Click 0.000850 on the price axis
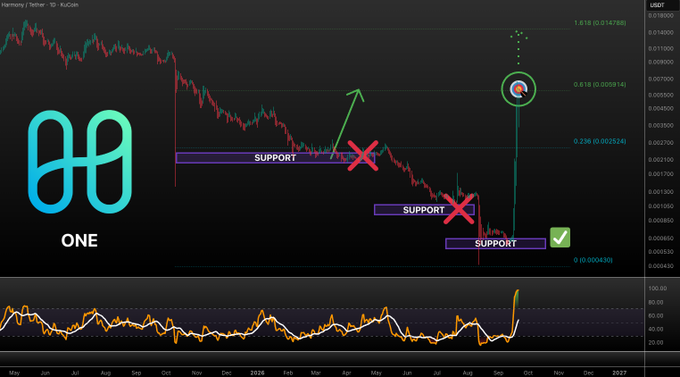 pyautogui.click(x=661, y=220)
